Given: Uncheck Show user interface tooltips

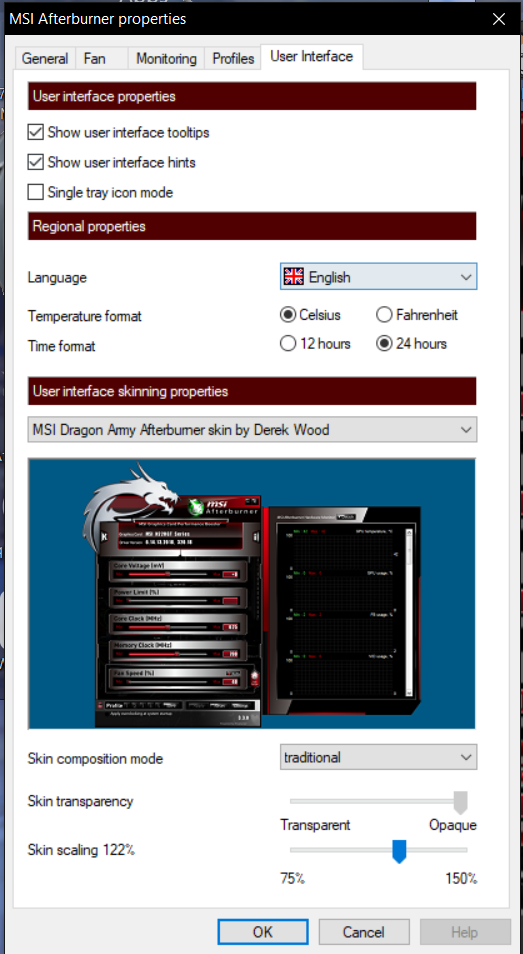Looking at the screenshot, I should coord(36,132).
